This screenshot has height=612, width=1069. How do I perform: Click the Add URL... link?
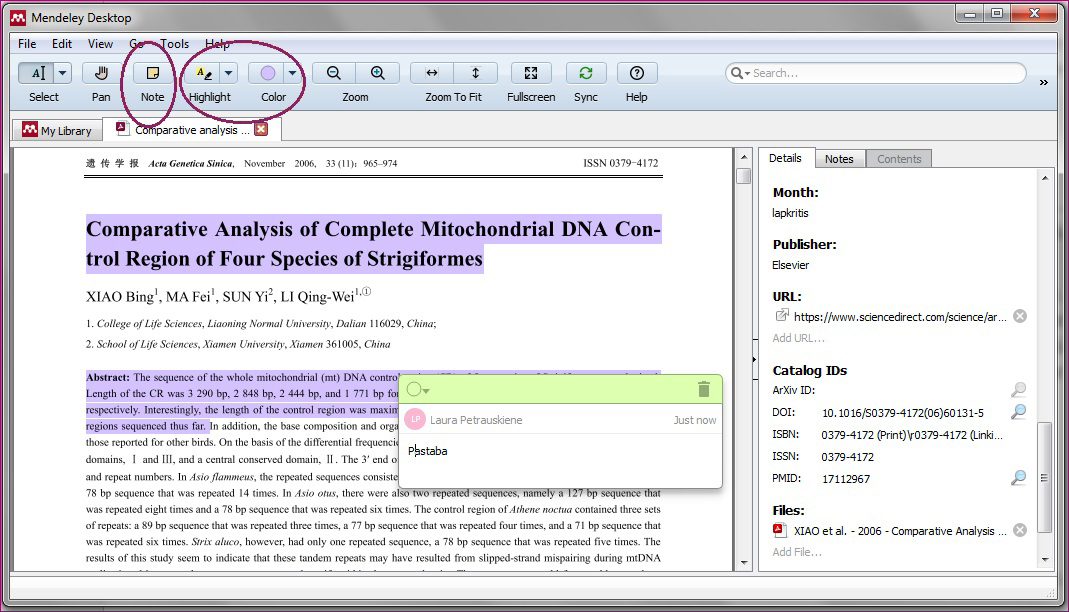[x=798, y=338]
